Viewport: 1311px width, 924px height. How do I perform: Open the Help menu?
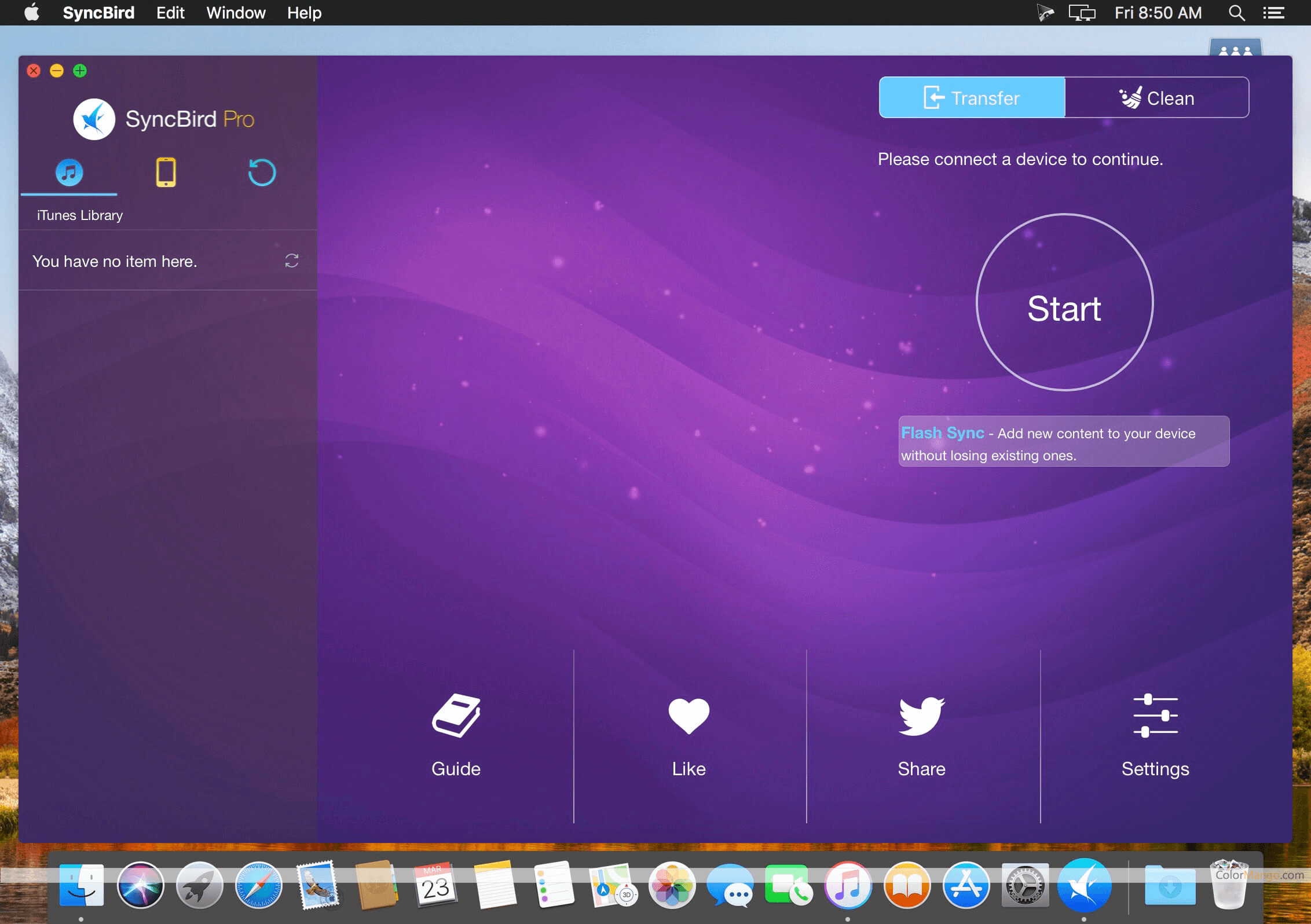click(304, 13)
